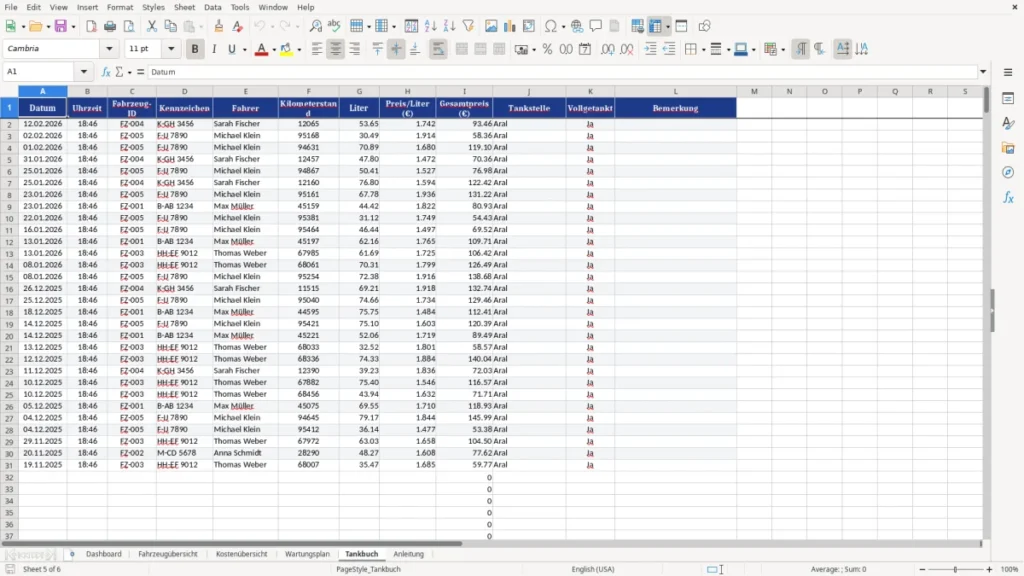Viewport: 1024px width, 576px height.
Task: Click the Sort Descending icon
Action: click(x=449, y=26)
